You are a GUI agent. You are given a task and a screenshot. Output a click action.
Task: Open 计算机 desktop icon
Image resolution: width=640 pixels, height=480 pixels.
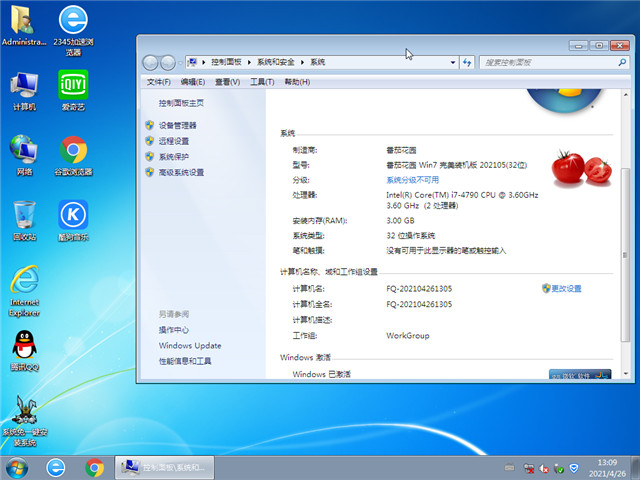coord(24,91)
